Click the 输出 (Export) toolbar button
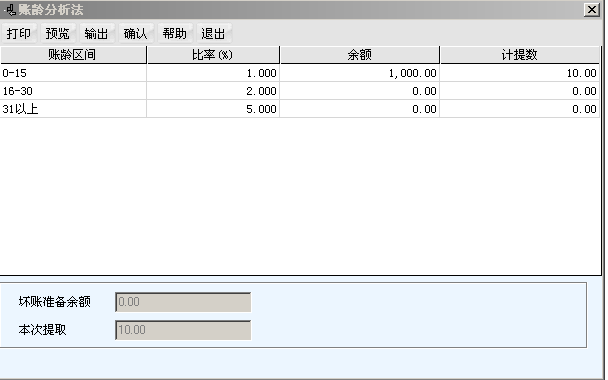The width and height of the screenshot is (608, 380). (x=97, y=33)
